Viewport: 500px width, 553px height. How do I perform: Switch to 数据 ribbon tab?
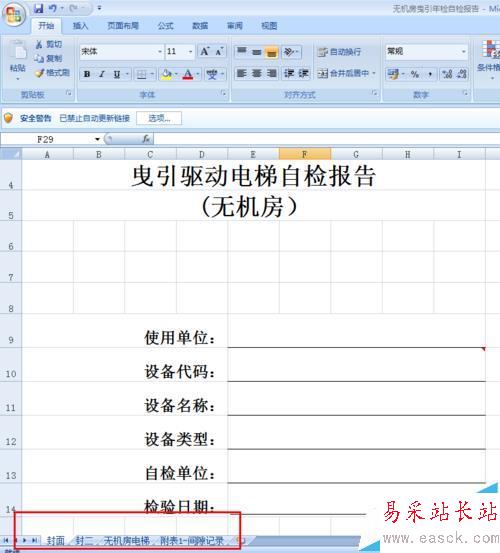click(x=200, y=26)
